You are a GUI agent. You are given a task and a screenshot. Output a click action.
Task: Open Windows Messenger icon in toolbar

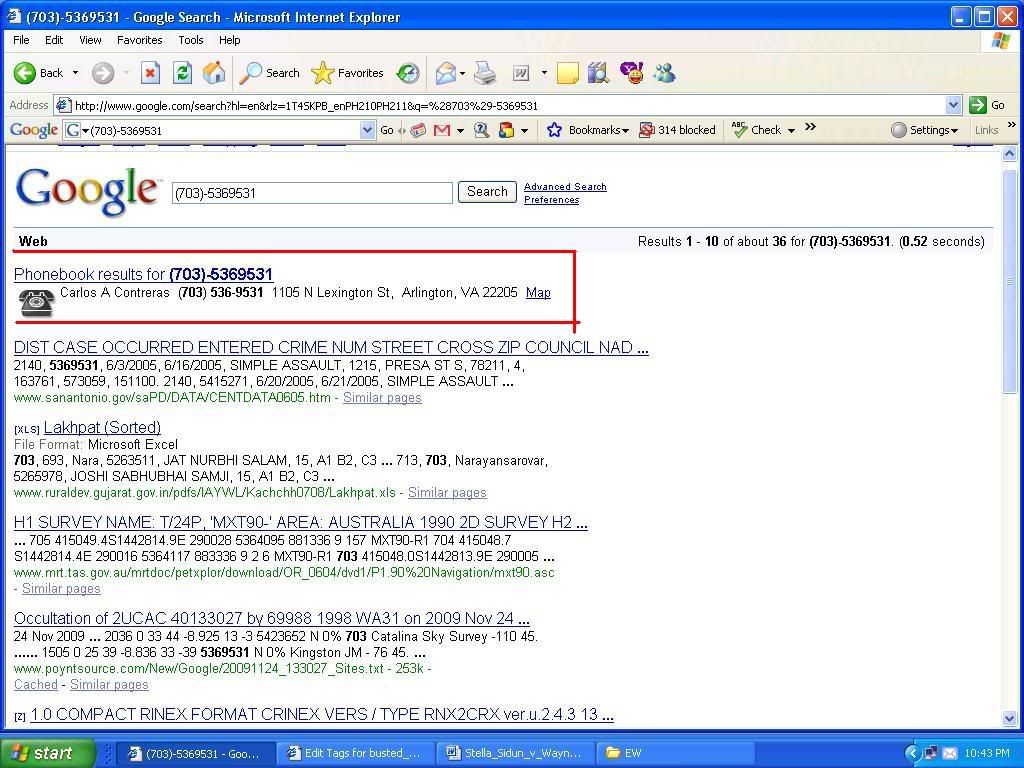pos(664,73)
